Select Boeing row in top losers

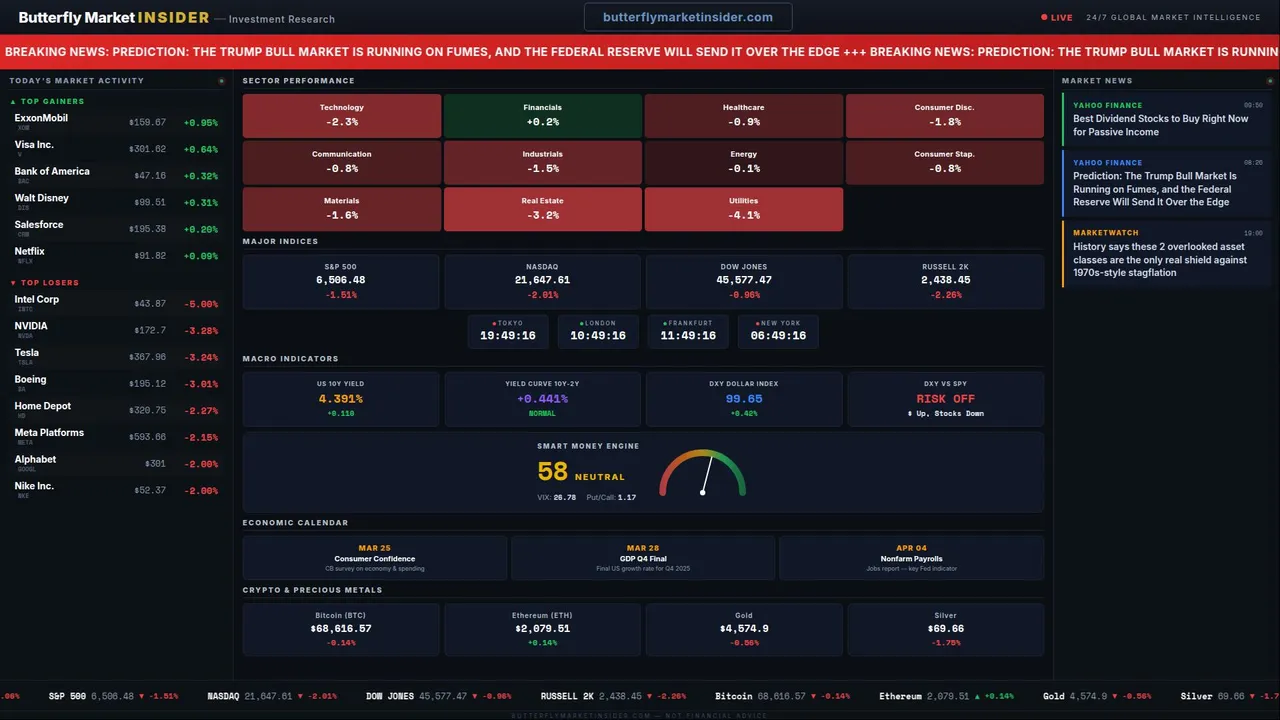(116, 383)
